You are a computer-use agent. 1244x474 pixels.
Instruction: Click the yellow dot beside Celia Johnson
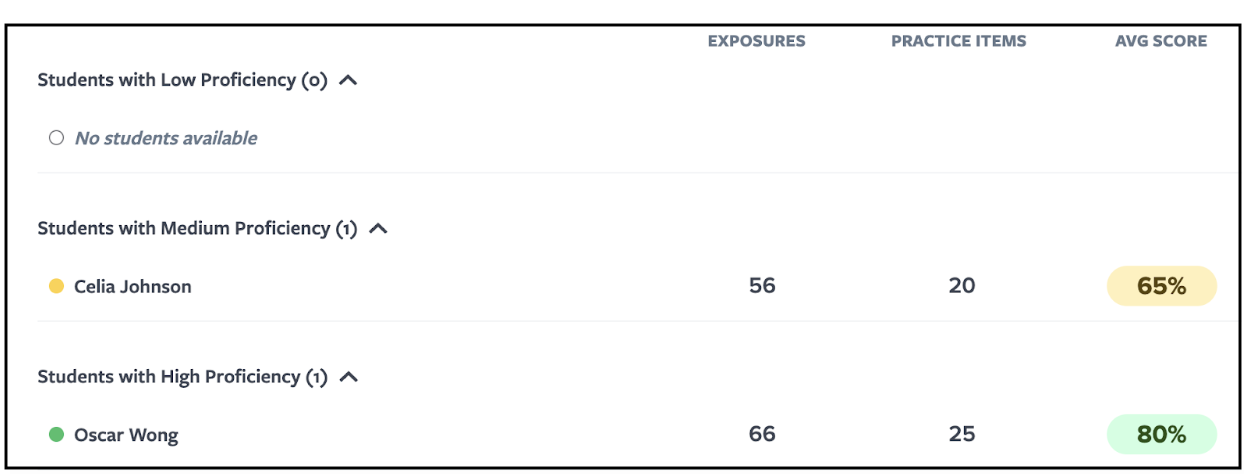pos(56,287)
